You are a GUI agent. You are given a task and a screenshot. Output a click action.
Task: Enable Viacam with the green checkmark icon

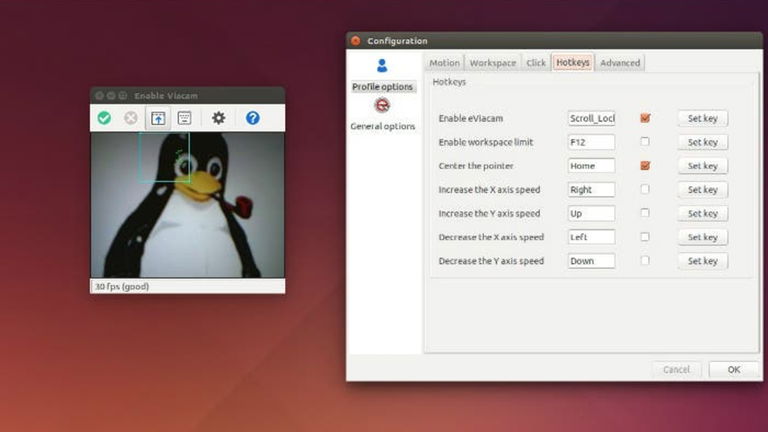(104, 118)
